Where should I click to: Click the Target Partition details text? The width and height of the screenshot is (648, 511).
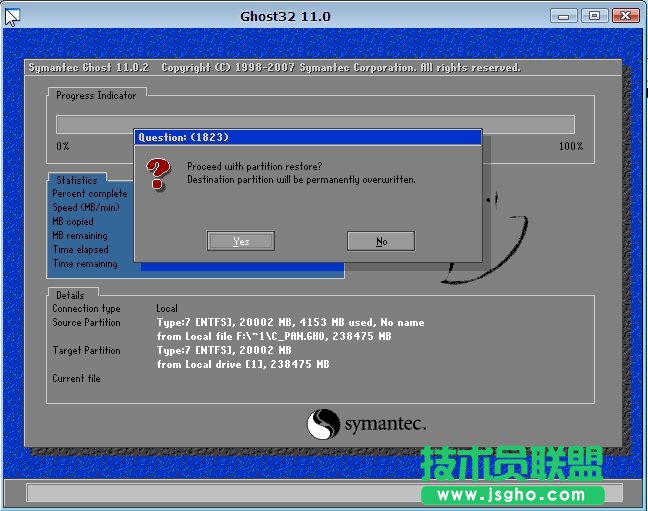point(224,351)
